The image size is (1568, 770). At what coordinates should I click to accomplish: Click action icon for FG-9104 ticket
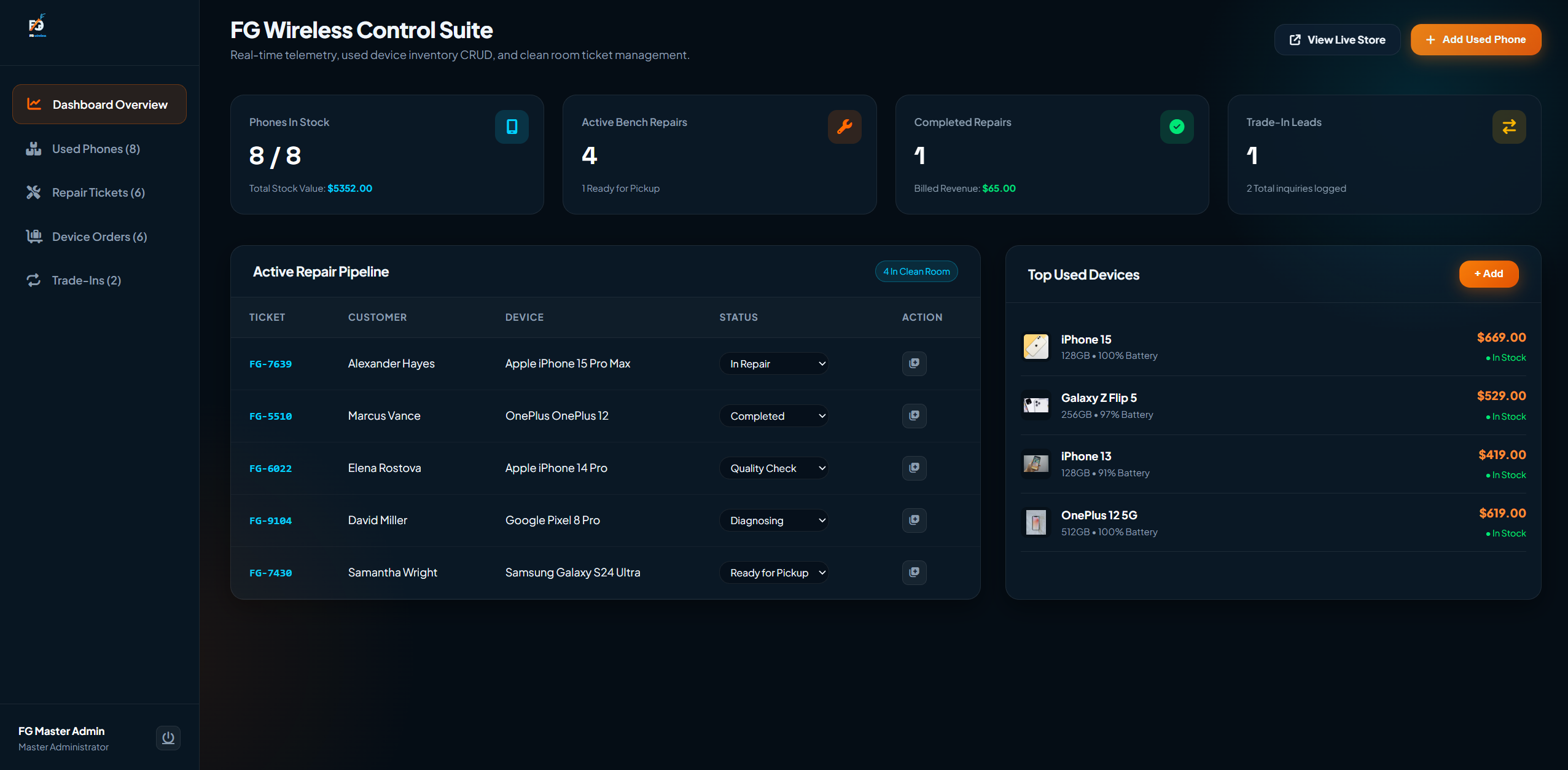coord(914,520)
